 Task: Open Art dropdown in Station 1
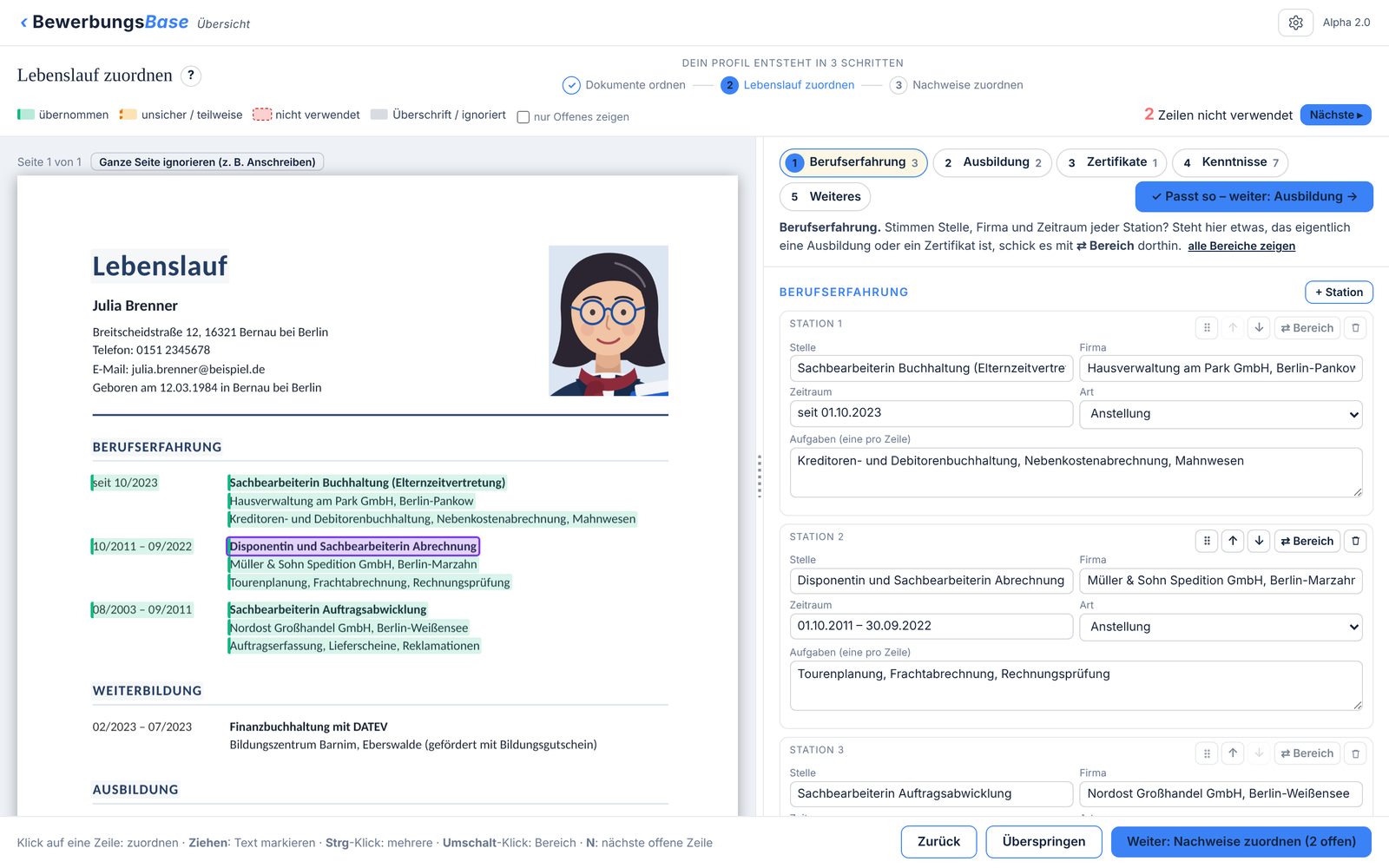click(1221, 414)
